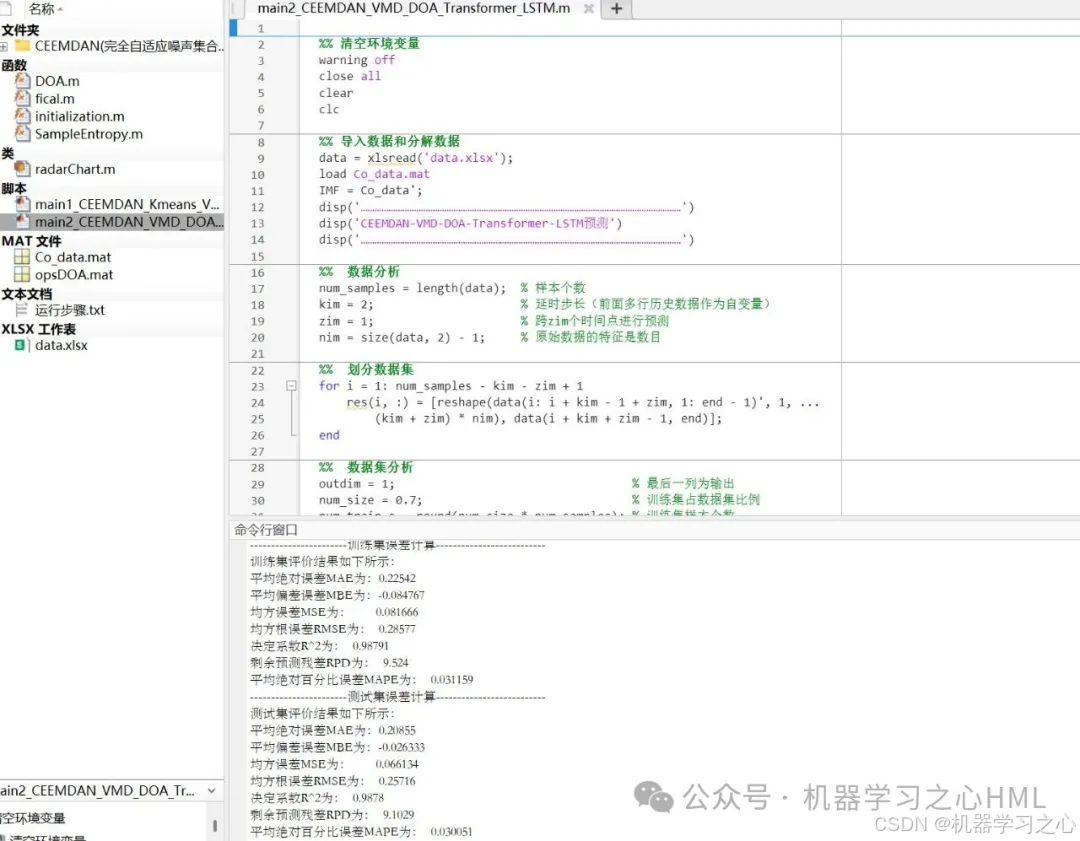The width and height of the screenshot is (1080, 841).
Task: Select main2_CEEMDAN_VMD_DOA... script name in list
Action: (x=129, y=222)
